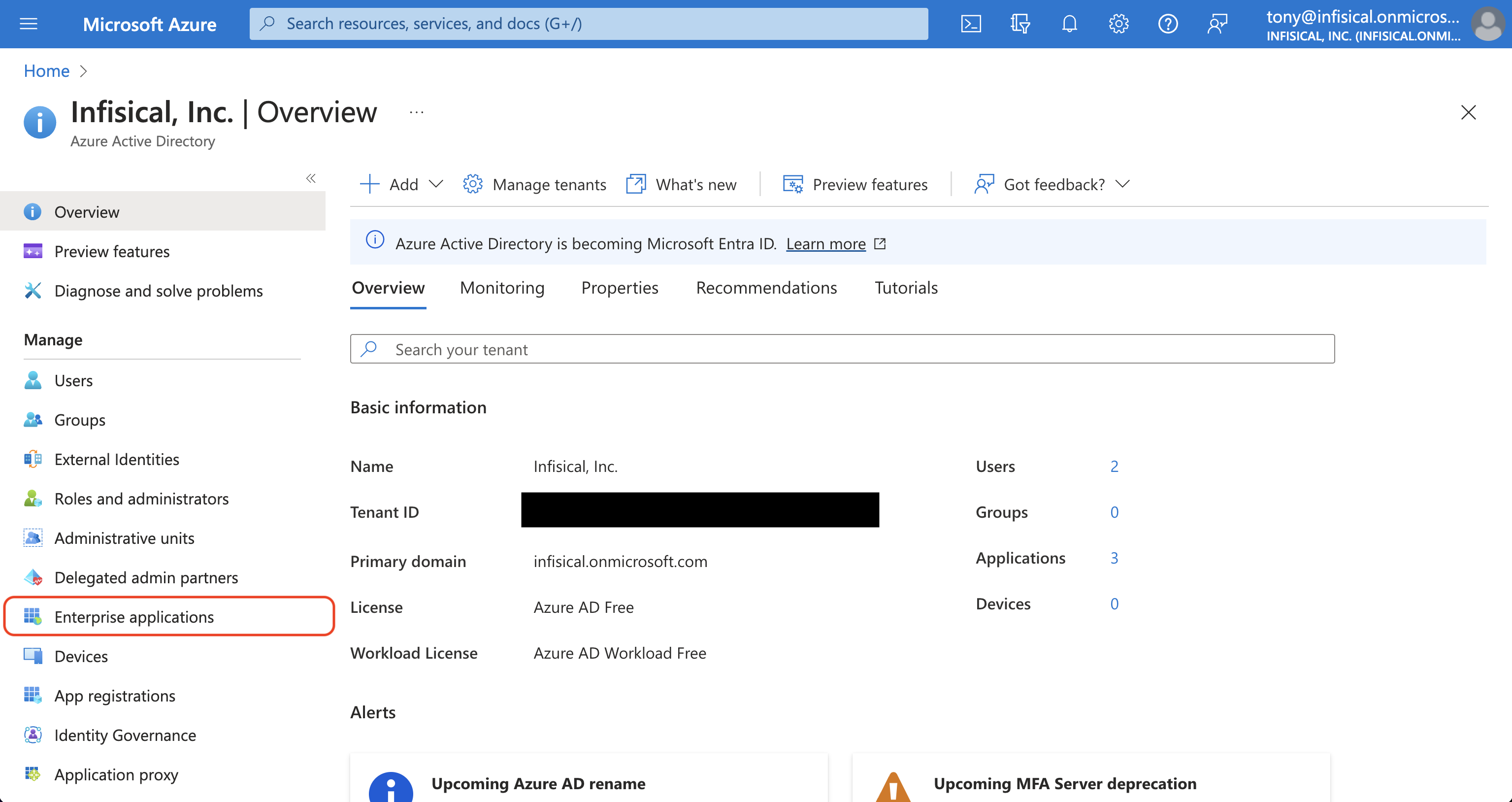
Task: Open the Directories and subscriptions filter icon
Action: (1020, 24)
